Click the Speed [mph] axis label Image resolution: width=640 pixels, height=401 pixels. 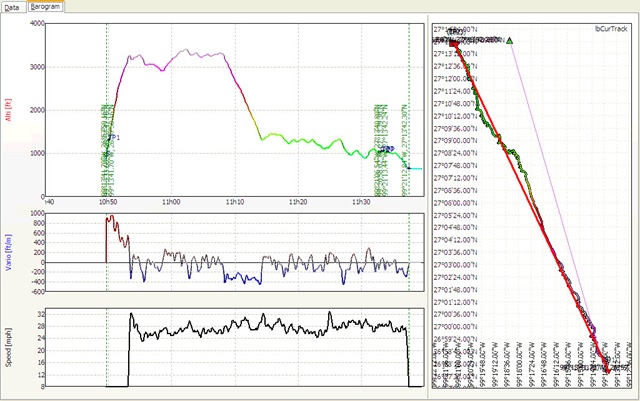click(9, 347)
